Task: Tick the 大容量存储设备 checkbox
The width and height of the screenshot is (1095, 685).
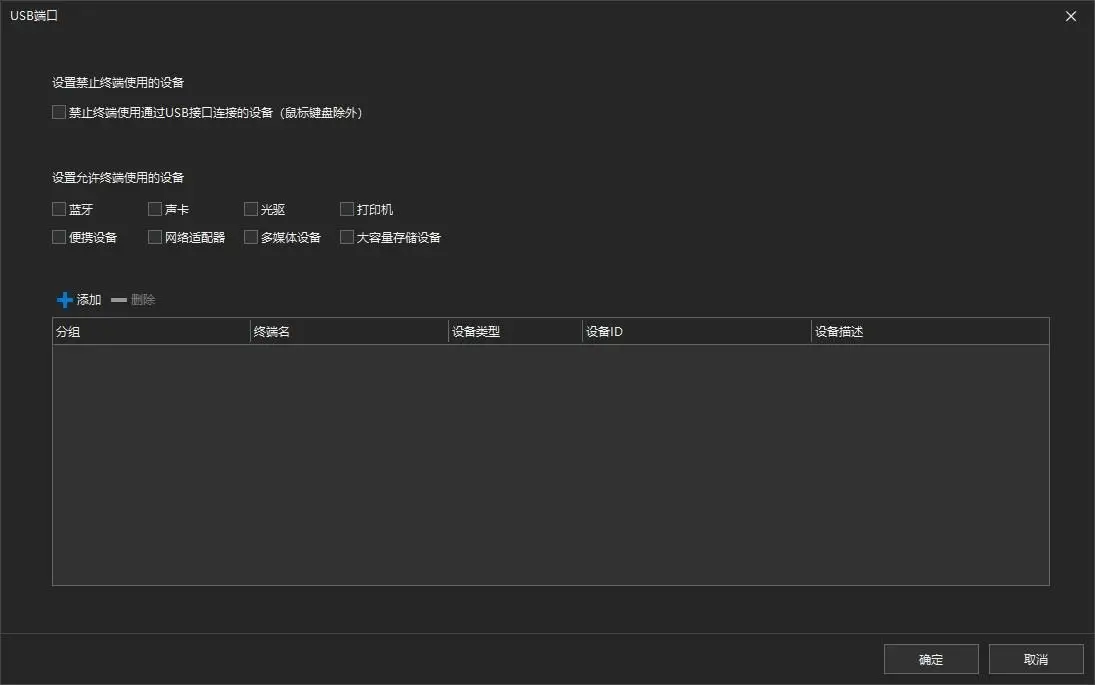Action: (346, 237)
